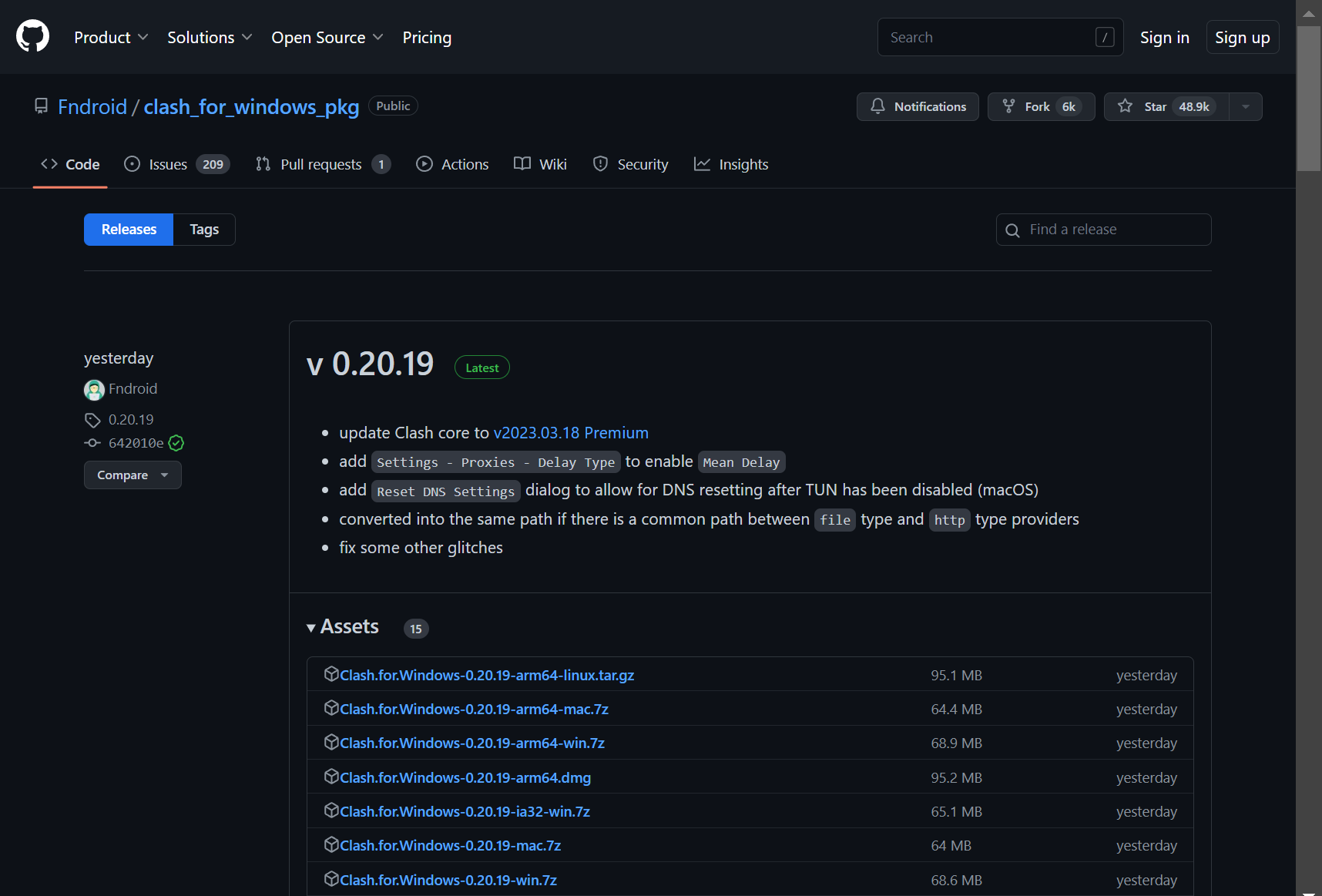Image resolution: width=1322 pixels, height=896 pixels.
Task: Open the Pull requests tab
Action: 323,164
